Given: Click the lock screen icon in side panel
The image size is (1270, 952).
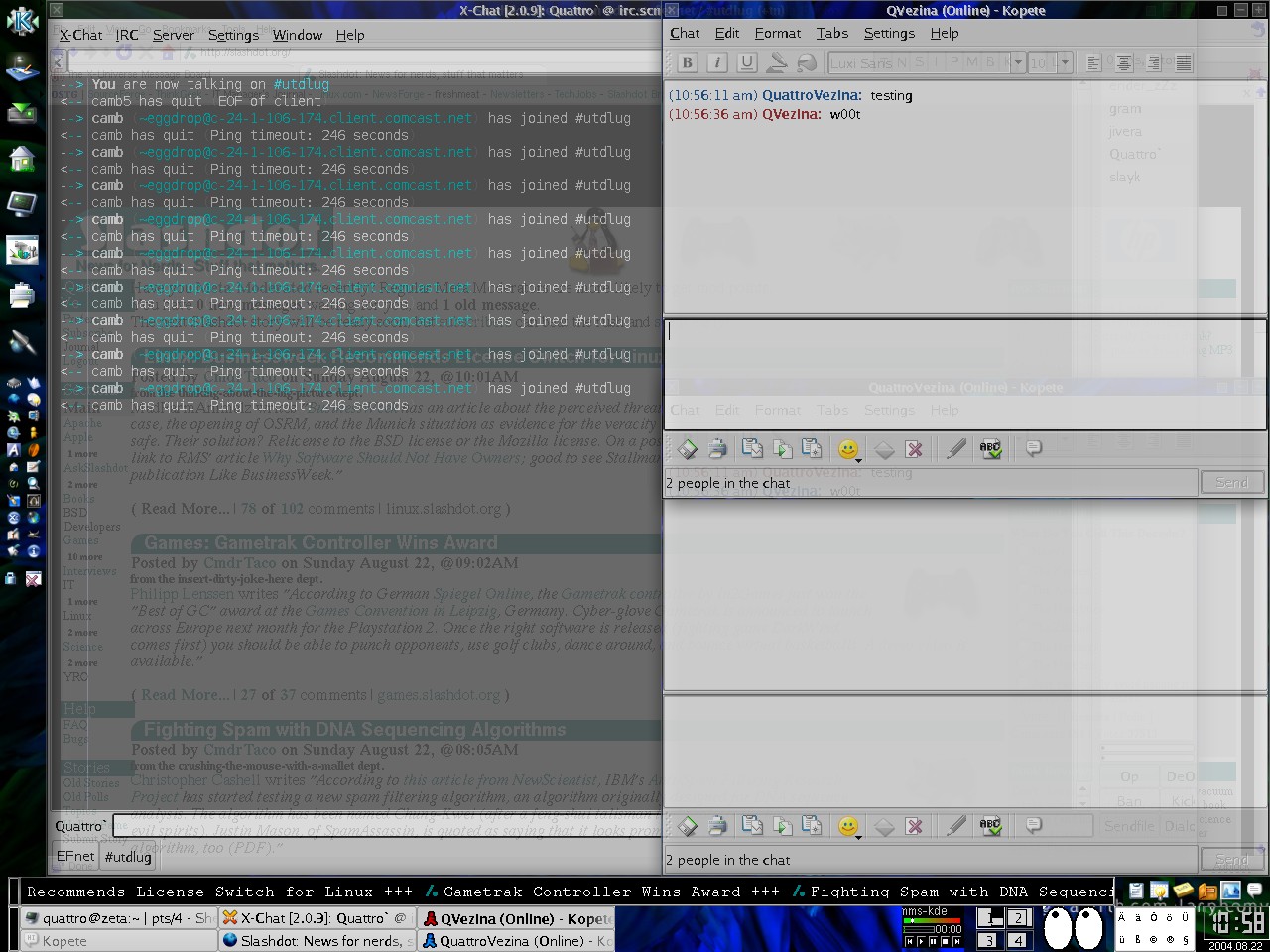Looking at the screenshot, I should click(x=11, y=578).
